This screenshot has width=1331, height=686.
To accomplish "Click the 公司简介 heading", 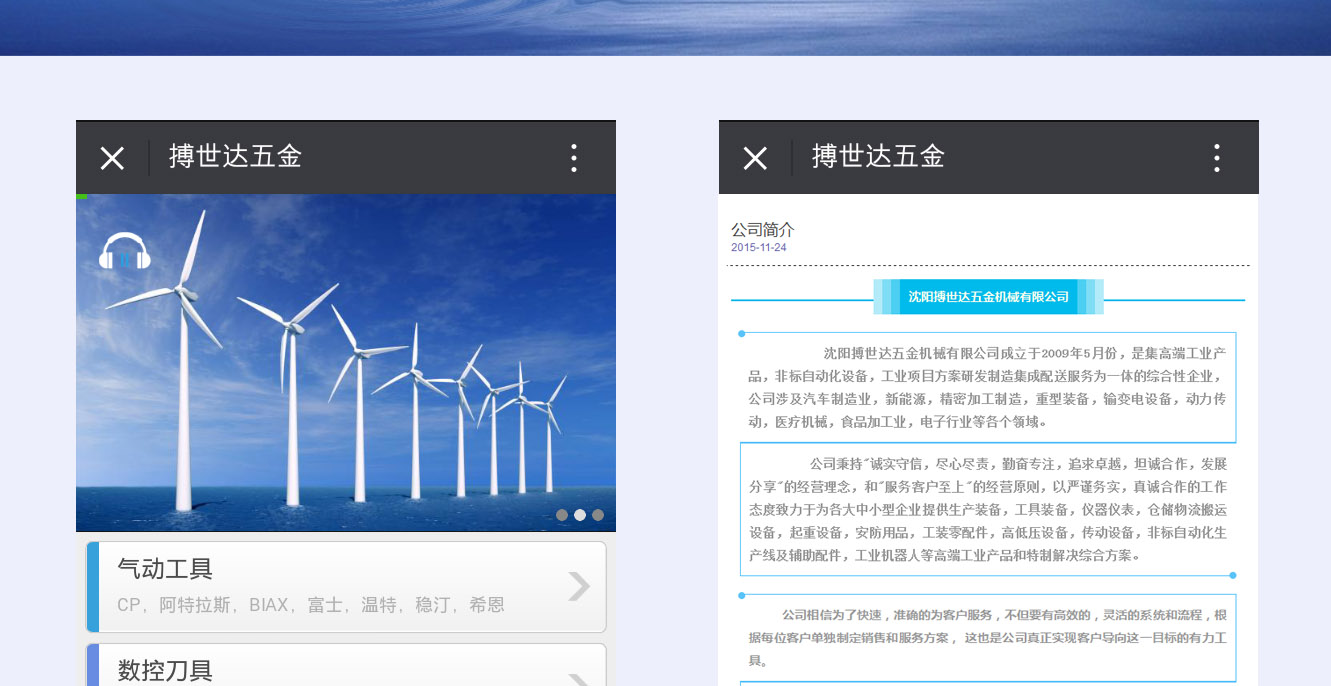I will tap(762, 230).
